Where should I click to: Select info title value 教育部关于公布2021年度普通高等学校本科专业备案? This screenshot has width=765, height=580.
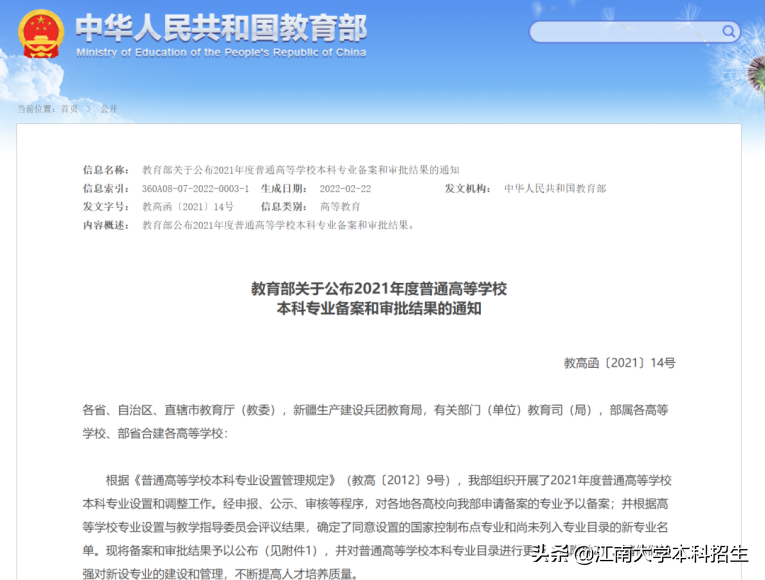pos(301,170)
